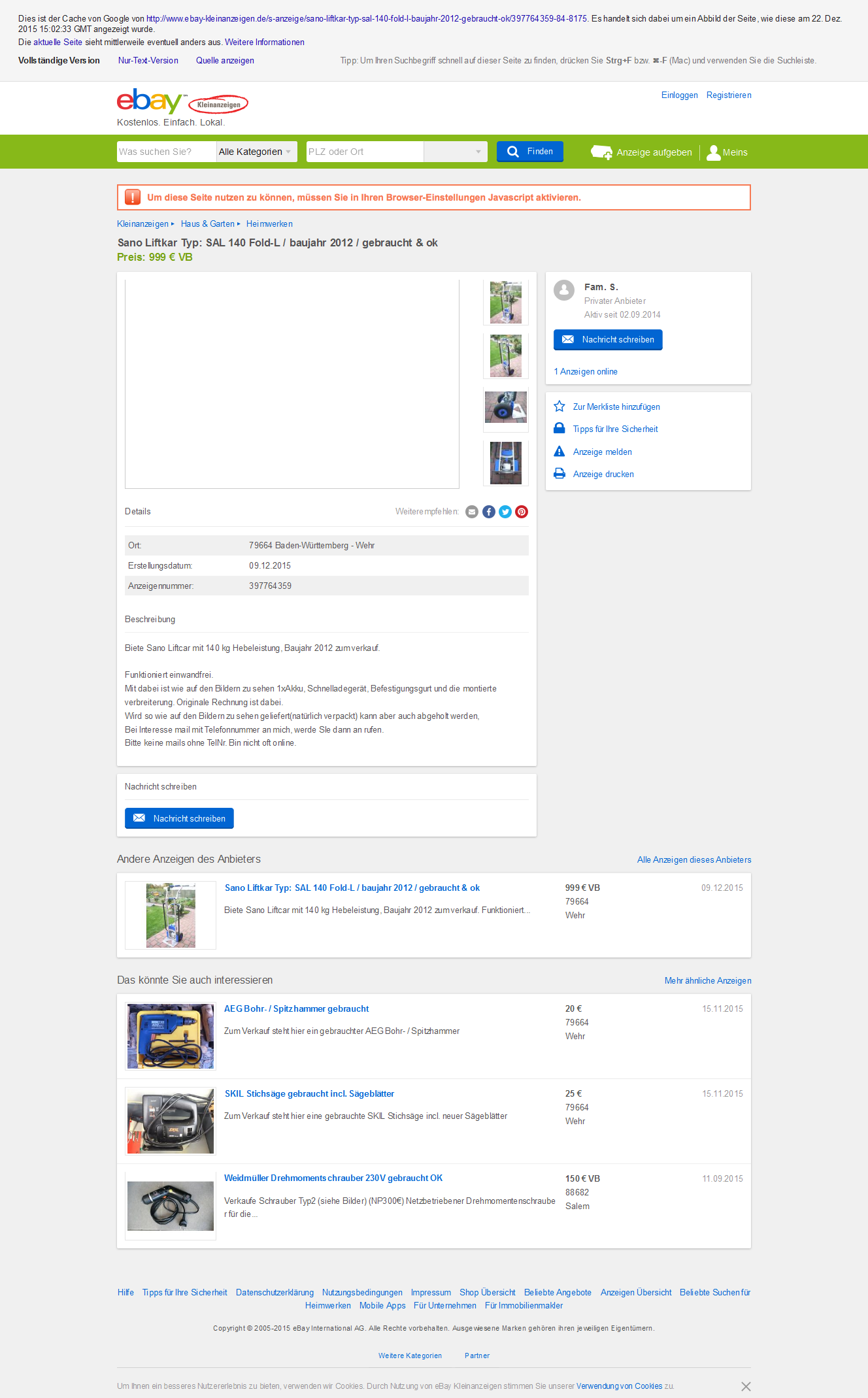Click the lock icon for safety tips
Image resolution: width=868 pixels, height=1398 pixels.
tap(559, 429)
